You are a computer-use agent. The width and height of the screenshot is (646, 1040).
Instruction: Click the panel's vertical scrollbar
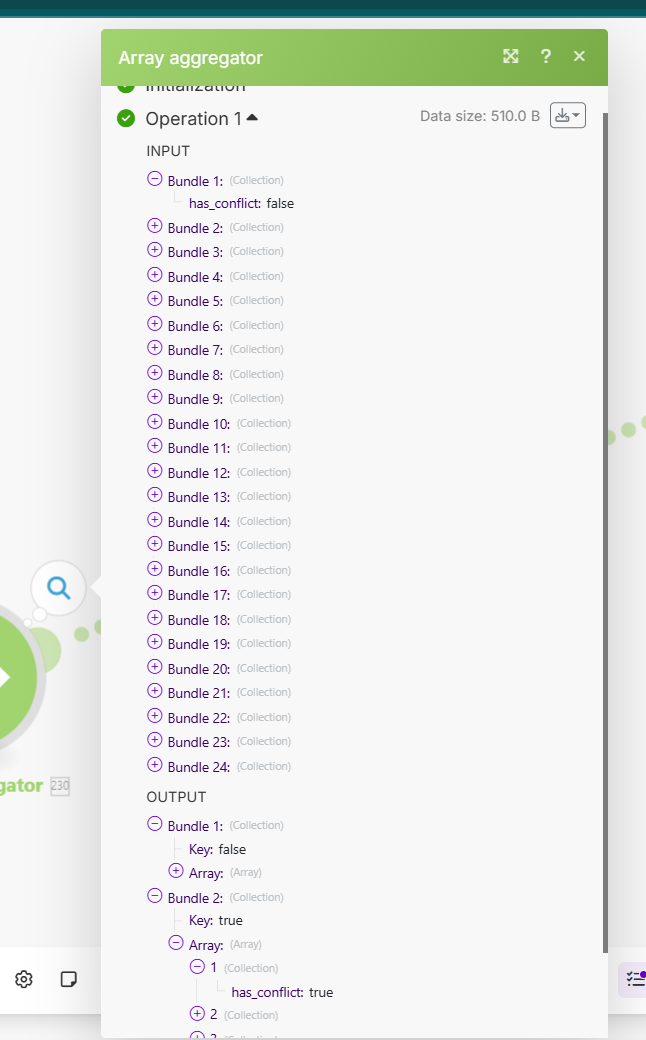coord(605,533)
